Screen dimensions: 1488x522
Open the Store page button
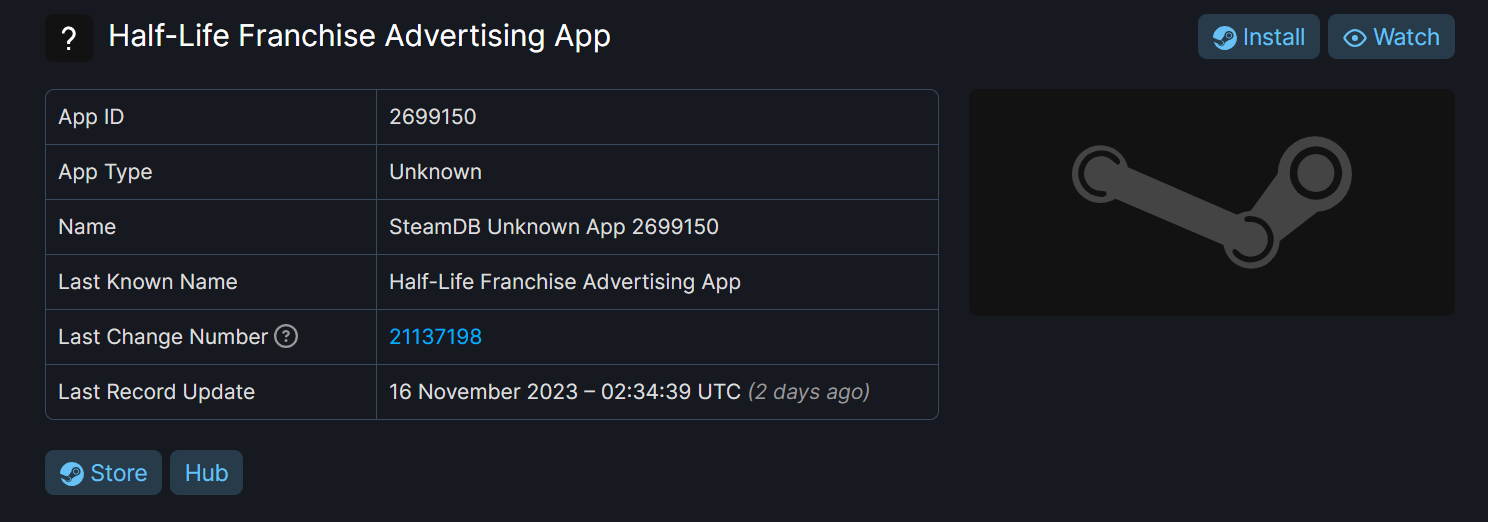pos(103,473)
